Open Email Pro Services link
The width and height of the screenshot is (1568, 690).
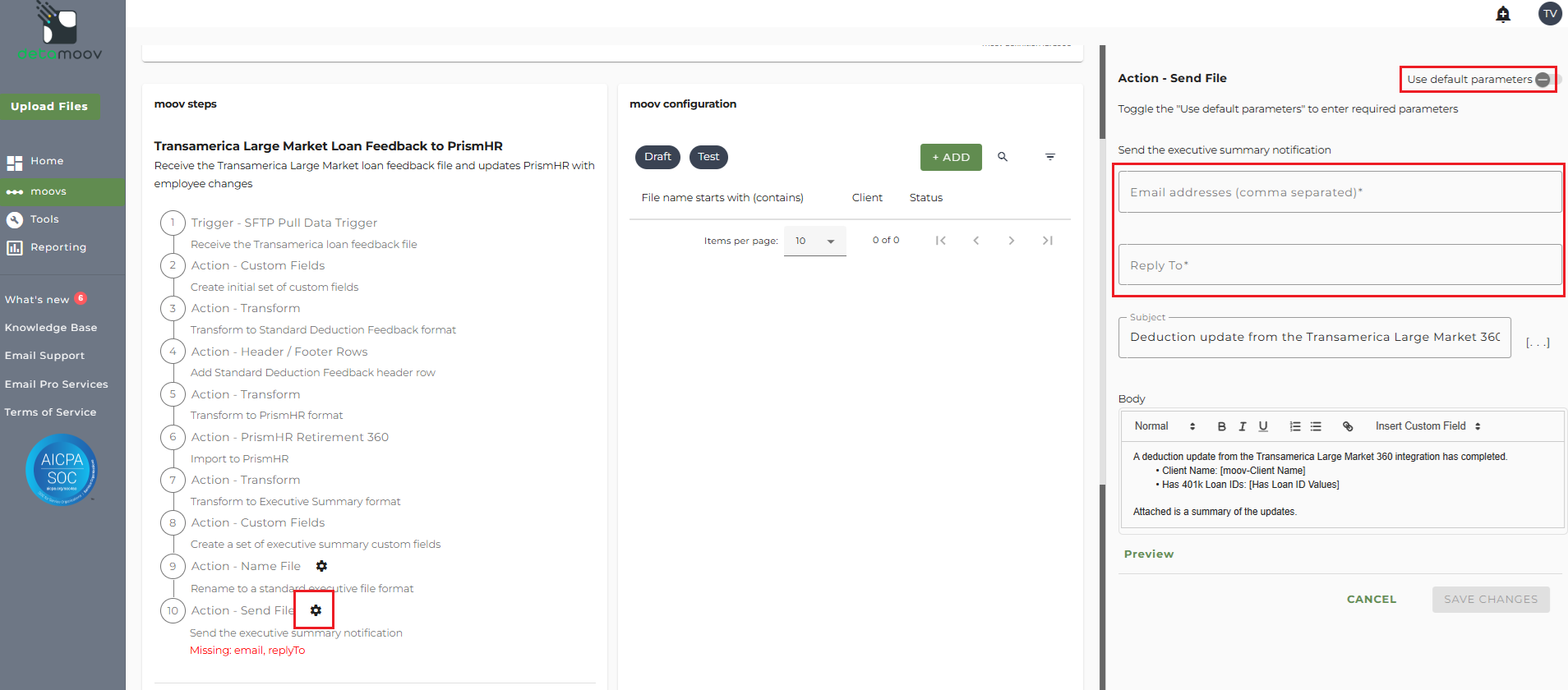56,384
